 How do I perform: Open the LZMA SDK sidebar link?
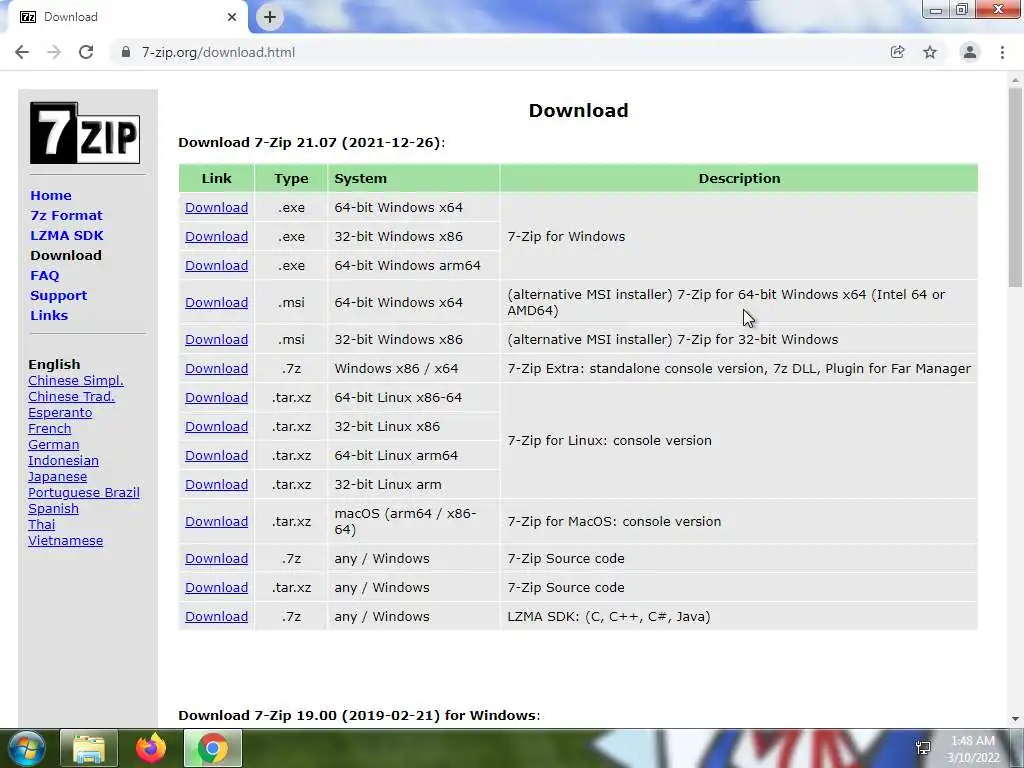pos(67,235)
